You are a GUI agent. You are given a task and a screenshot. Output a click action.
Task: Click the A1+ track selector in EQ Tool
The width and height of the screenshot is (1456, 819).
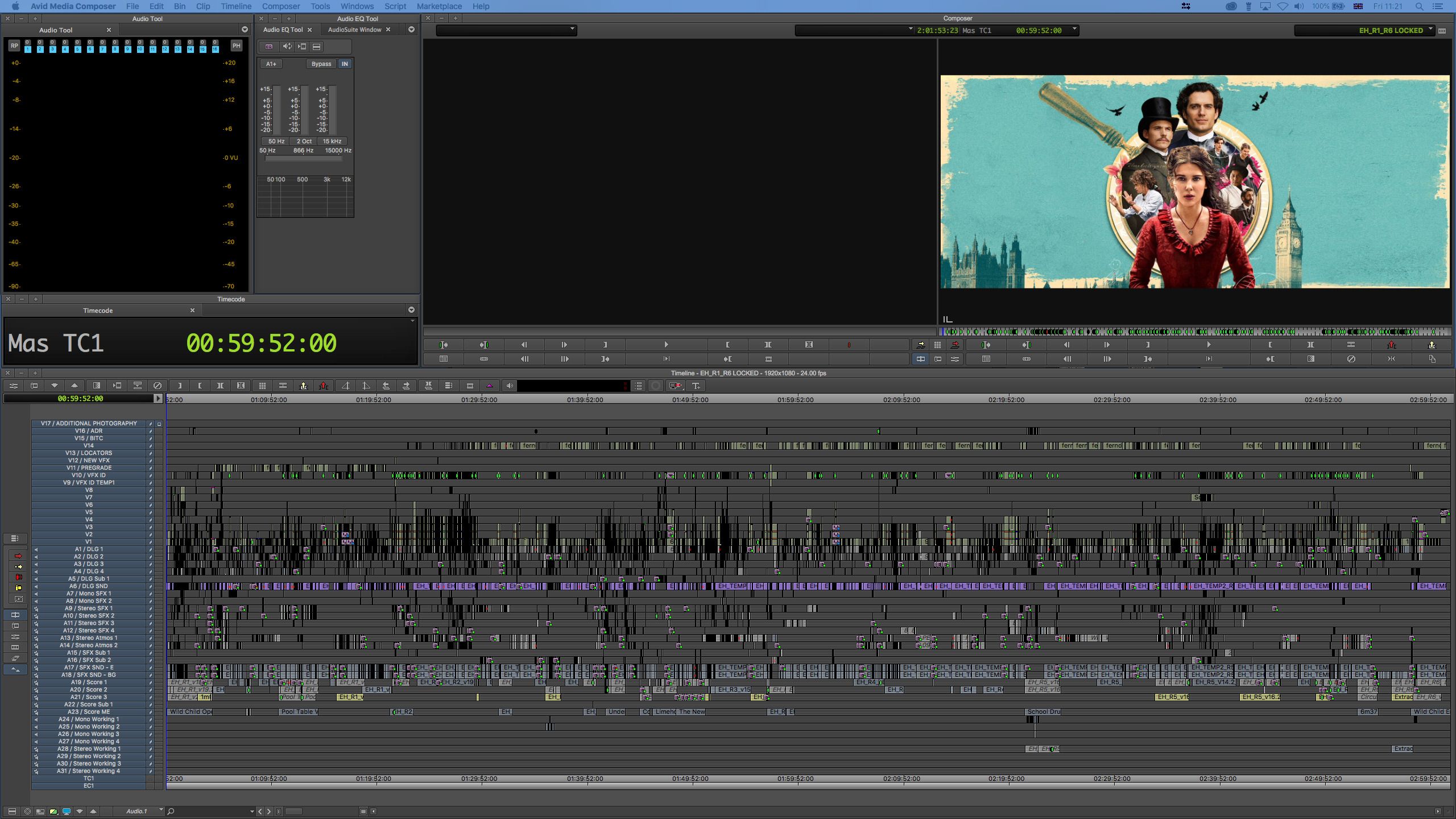(x=271, y=64)
